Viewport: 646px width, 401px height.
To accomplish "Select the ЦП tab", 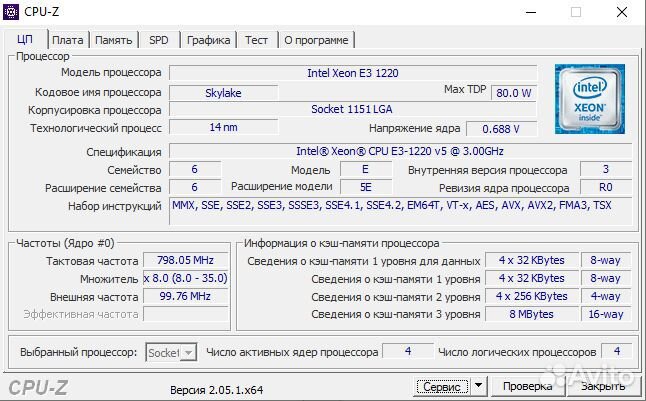I will [x=25, y=39].
